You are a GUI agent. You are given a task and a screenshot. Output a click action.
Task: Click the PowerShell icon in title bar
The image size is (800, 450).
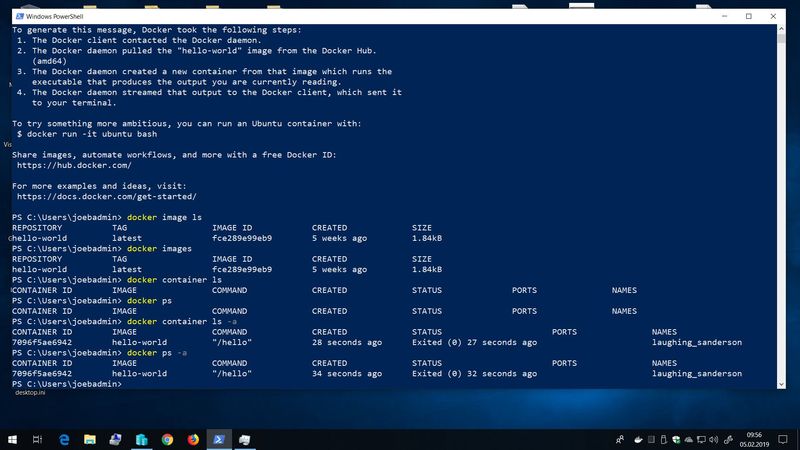click(19, 16)
